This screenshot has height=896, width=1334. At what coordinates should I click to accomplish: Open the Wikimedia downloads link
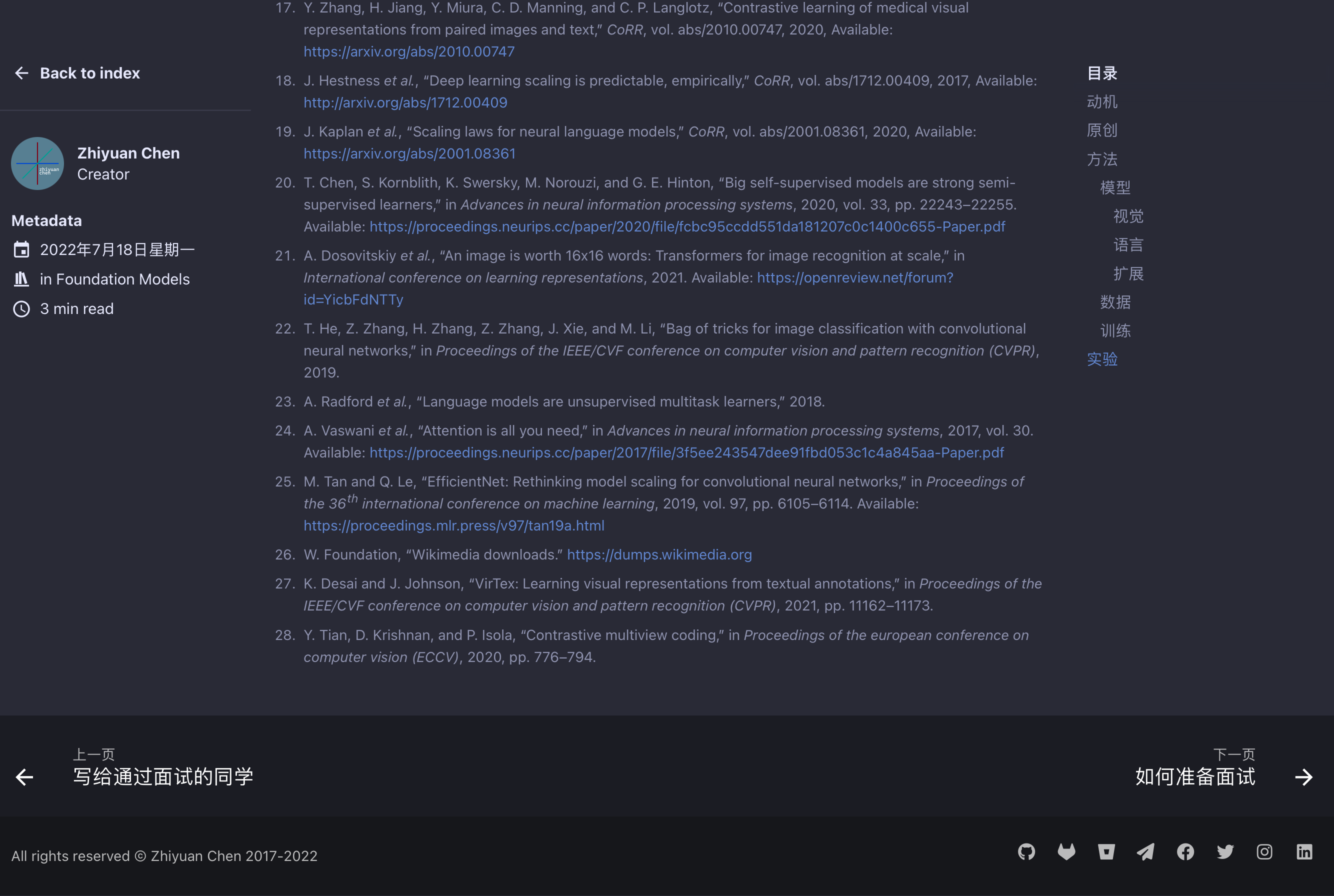tap(659, 554)
